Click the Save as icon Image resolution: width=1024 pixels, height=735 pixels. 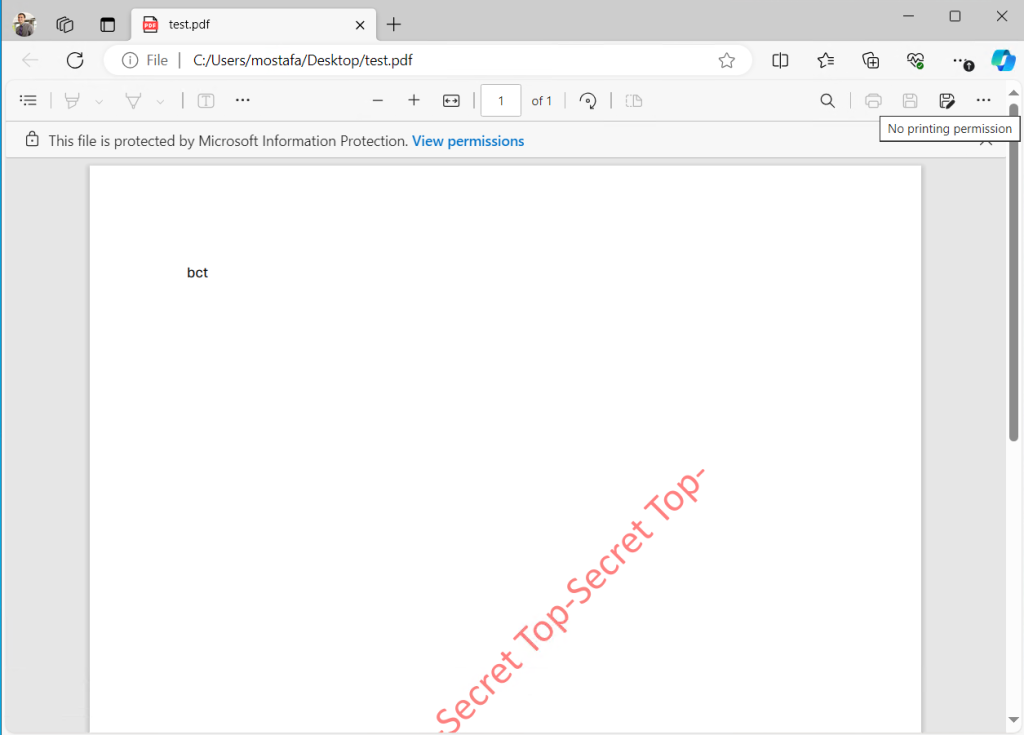(947, 101)
